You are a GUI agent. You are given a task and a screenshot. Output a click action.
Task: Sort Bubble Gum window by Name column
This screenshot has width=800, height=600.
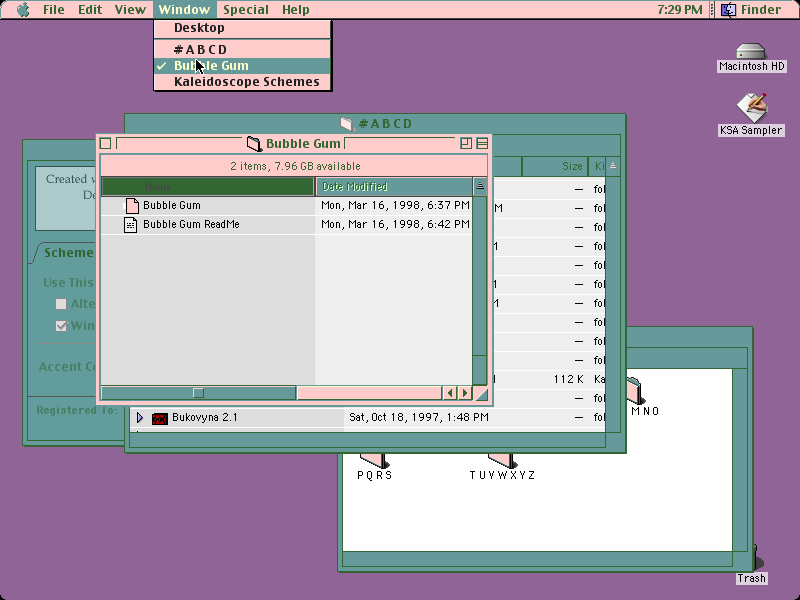click(208, 187)
